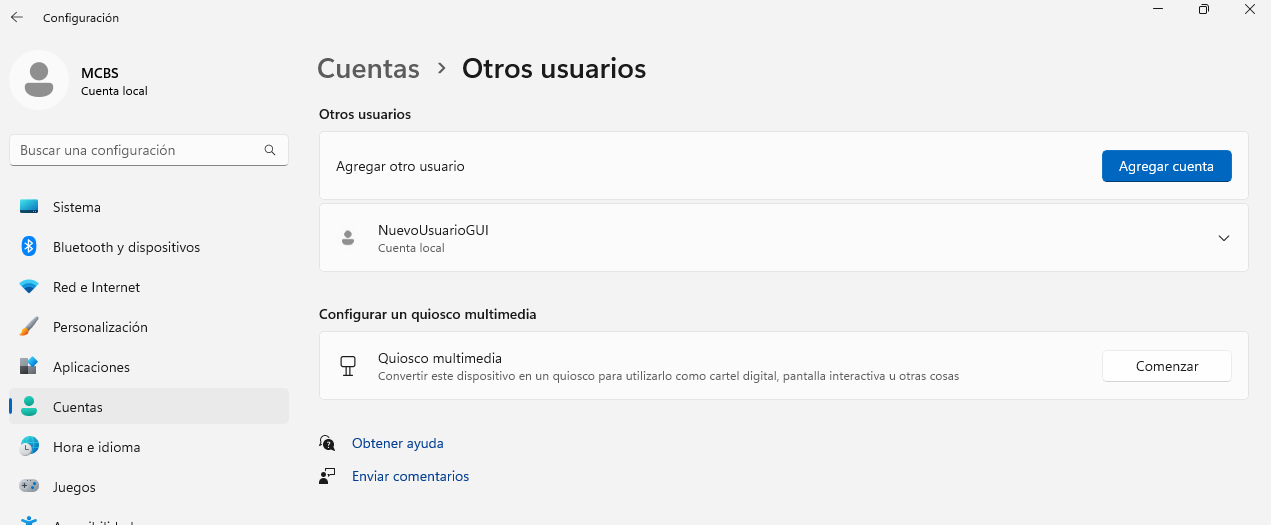Click the gamepad Juegos icon

point(29,487)
